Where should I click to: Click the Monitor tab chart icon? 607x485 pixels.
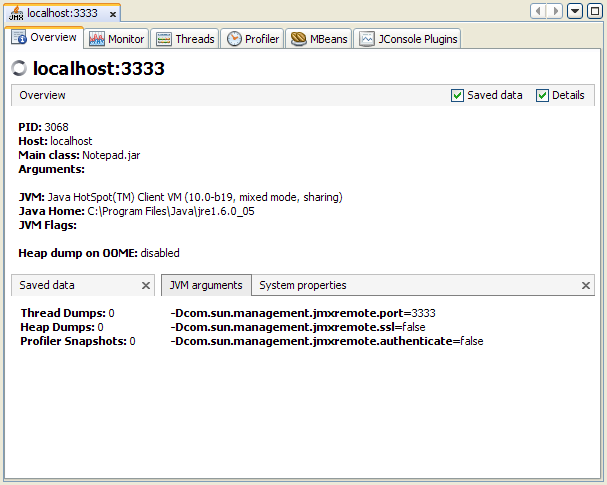[x=98, y=39]
